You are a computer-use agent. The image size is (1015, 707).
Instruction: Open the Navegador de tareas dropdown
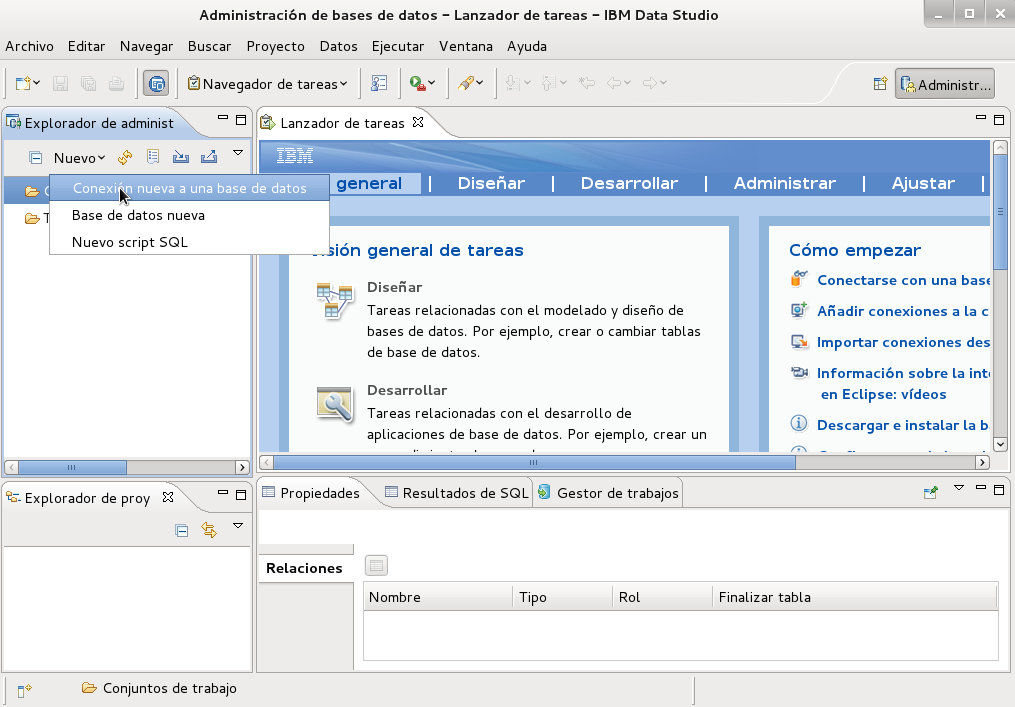coord(267,84)
